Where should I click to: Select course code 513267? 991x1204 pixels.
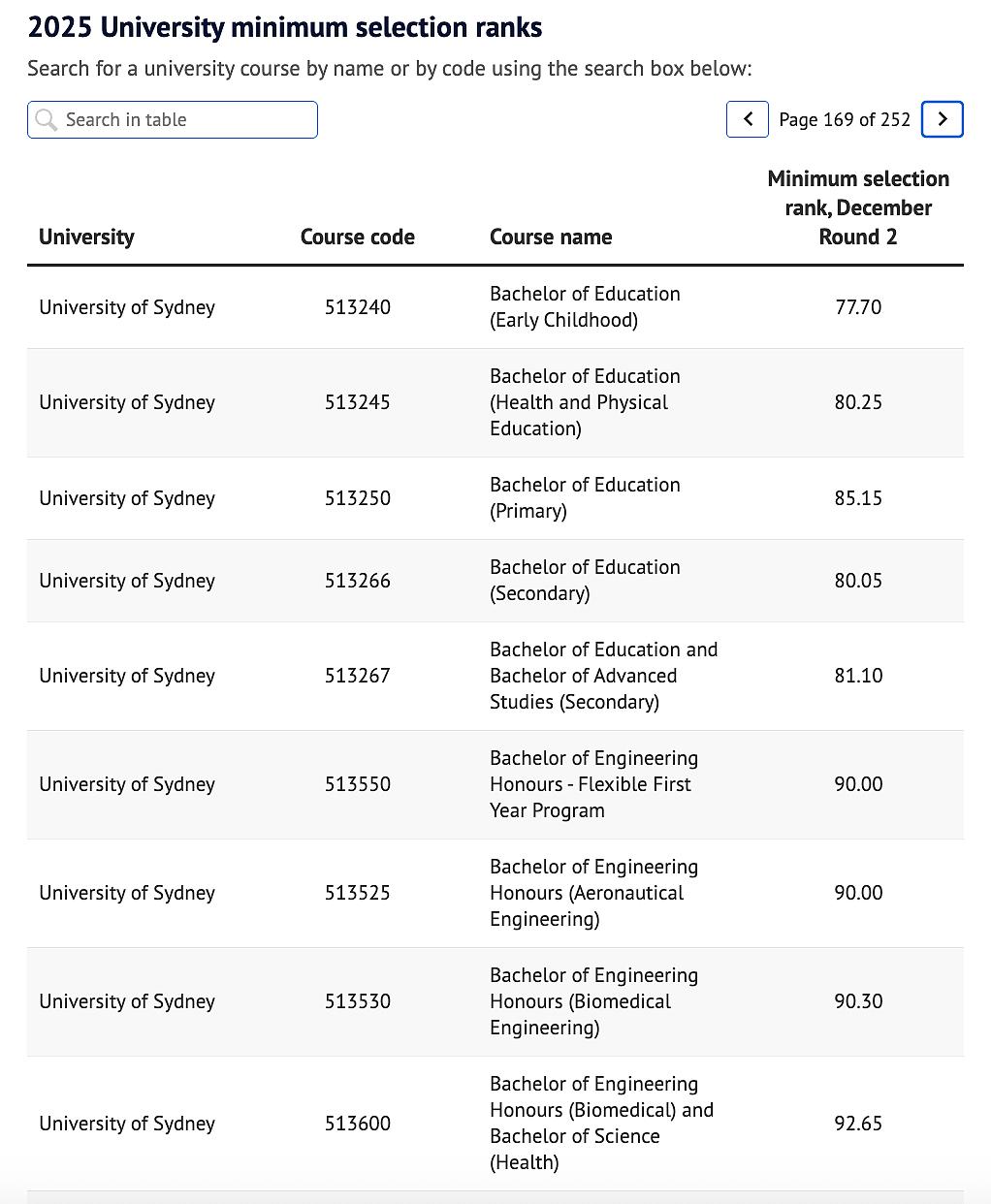pos(358,676)
